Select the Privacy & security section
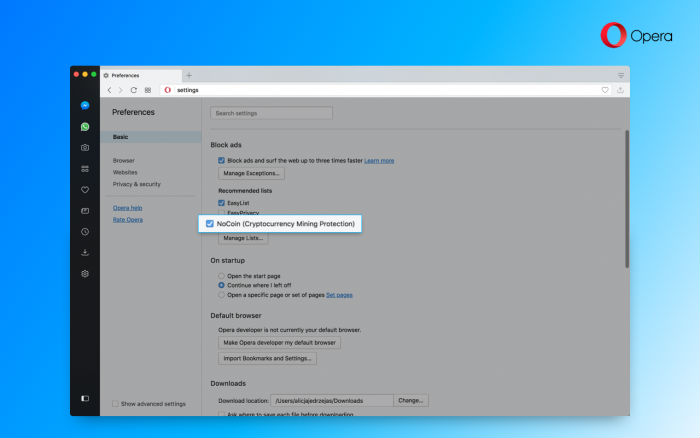700x438 pixels. (x=136, y=184)
